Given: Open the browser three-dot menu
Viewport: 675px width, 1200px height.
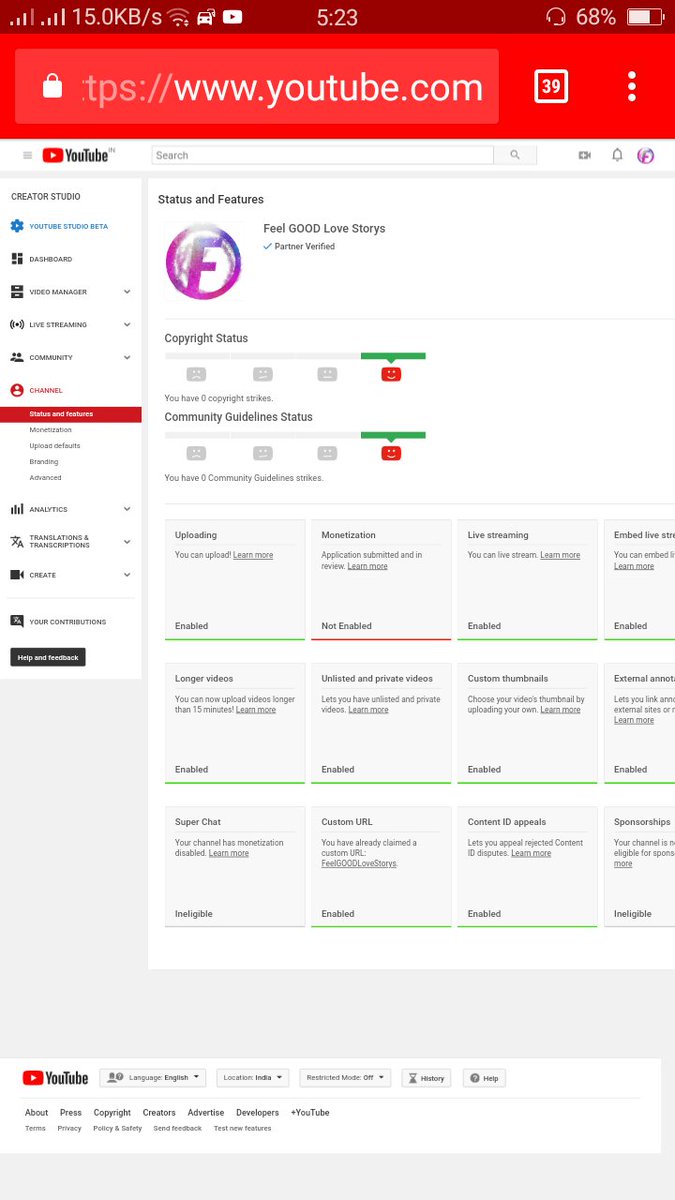Looking at the screenshot, I should (x=632, y=86).
